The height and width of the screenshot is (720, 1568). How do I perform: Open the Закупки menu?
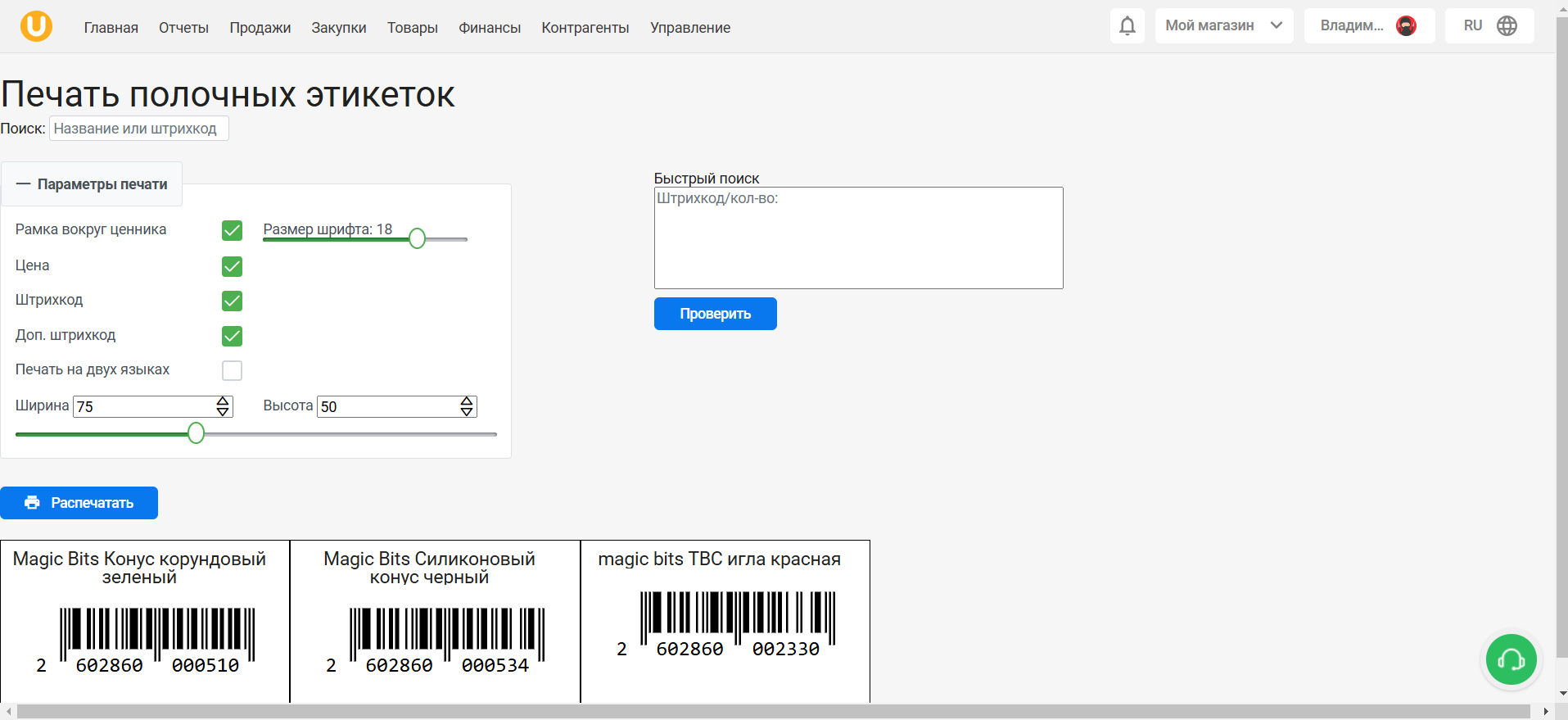339,28
